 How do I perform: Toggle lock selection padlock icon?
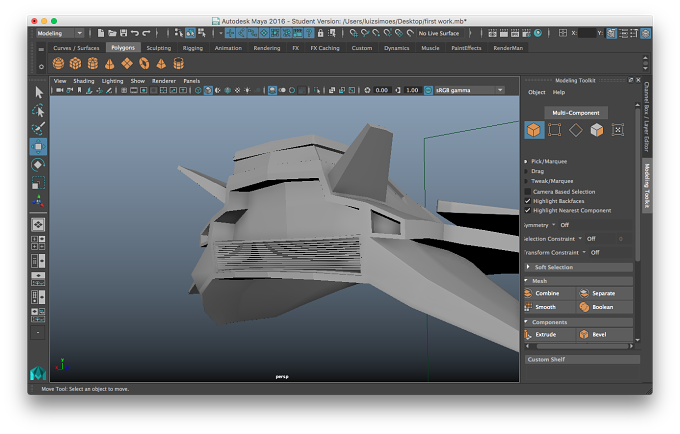click(320, 33)
